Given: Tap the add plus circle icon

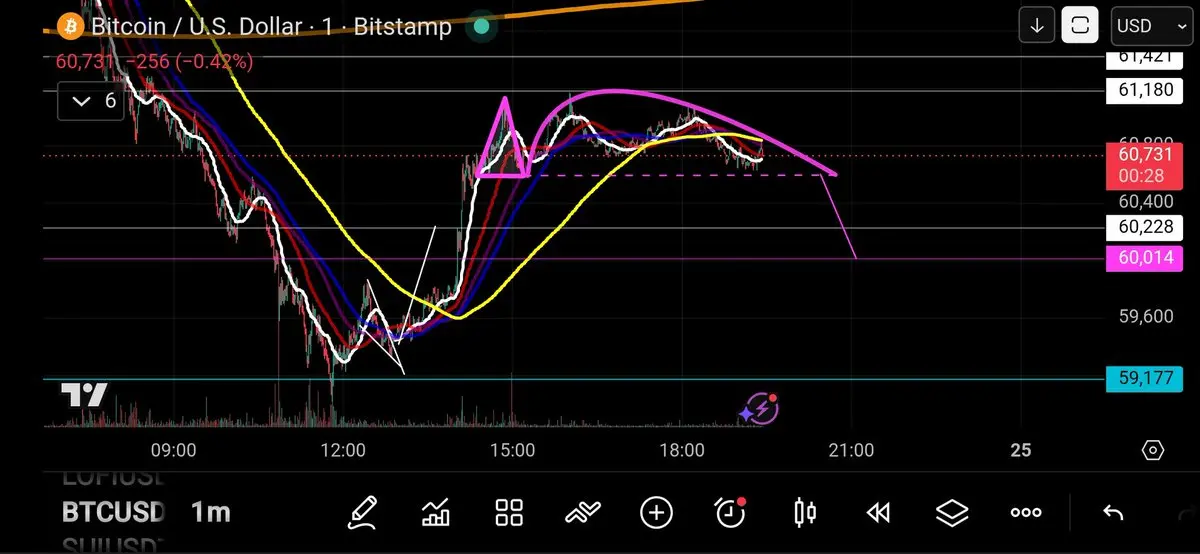Looking at the screenshot, I should tap(657, 513).
